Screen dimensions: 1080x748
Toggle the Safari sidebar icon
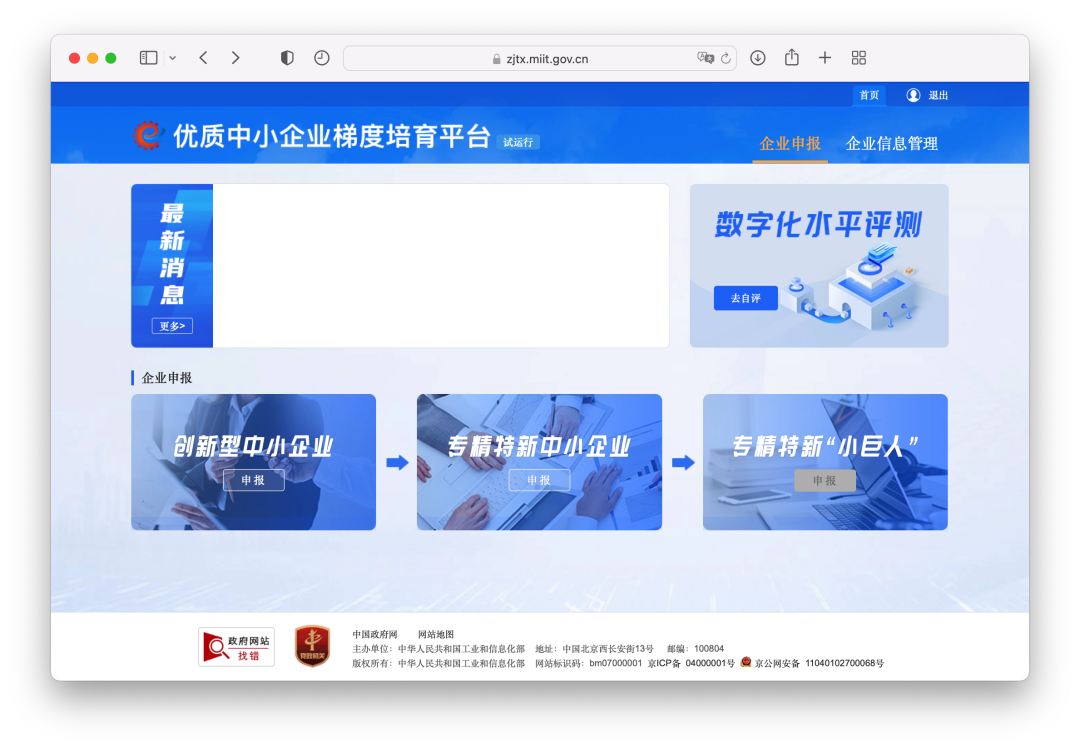point(148,58)
